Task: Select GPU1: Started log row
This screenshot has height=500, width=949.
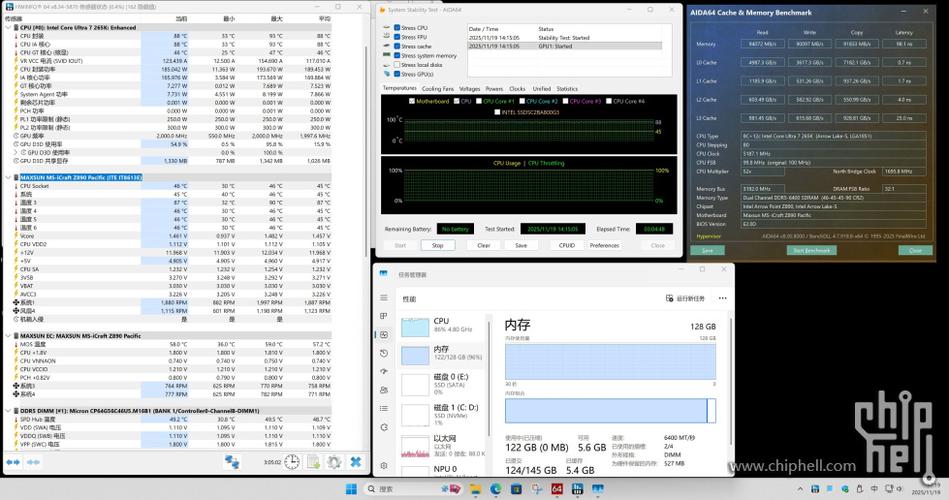Action: point(565,46)
